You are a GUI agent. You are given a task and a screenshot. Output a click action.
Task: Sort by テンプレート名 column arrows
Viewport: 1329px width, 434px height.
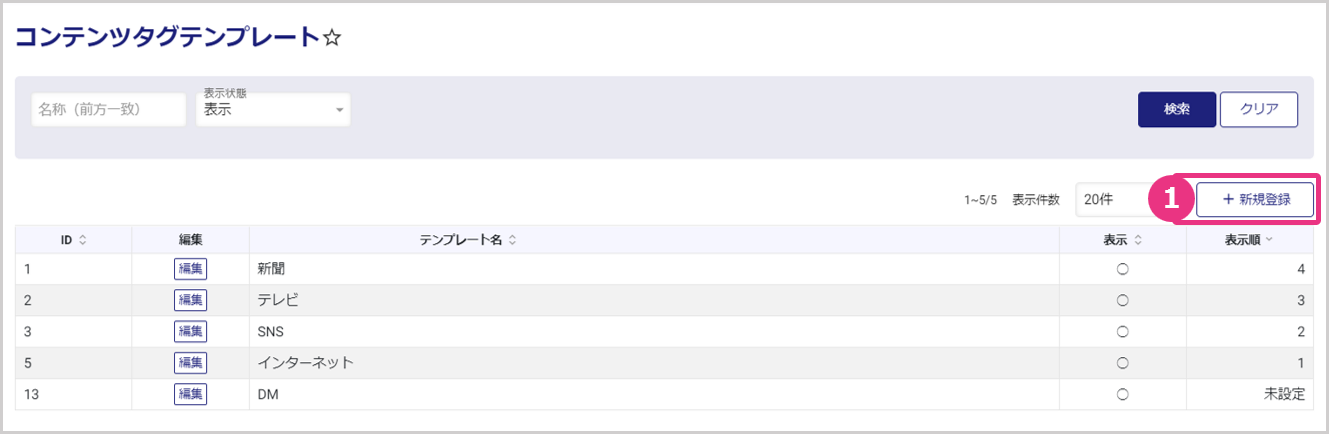(512, 240)
